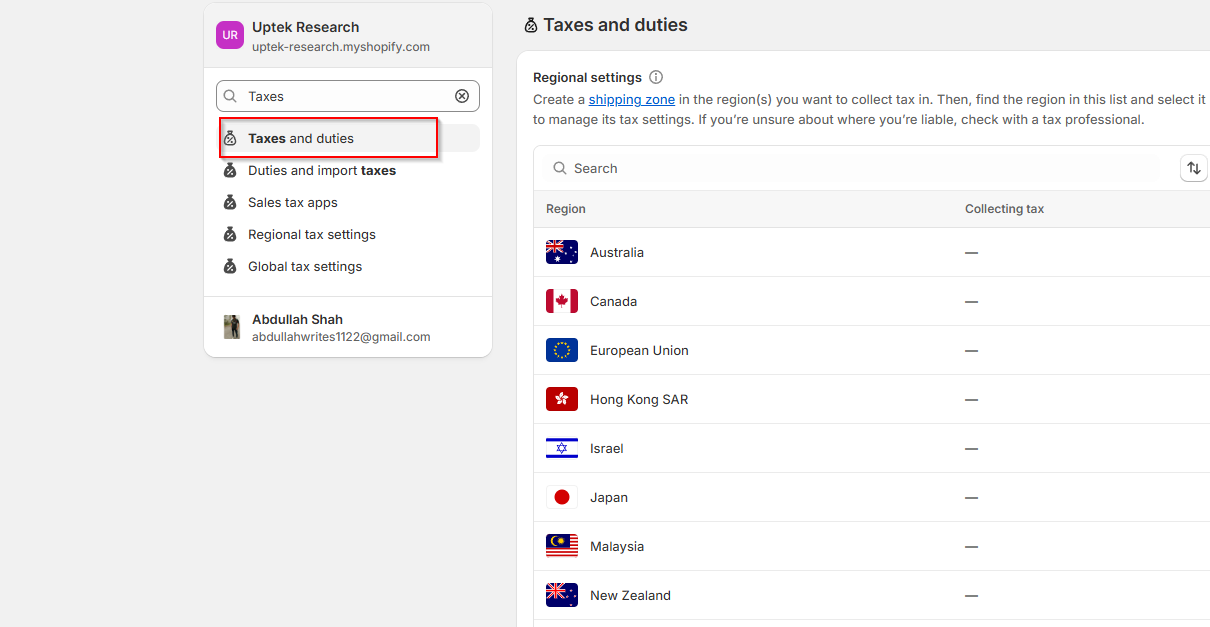Open Duties and import taxes result
The image size is (1210, 627).
click(x=348, y=170)
